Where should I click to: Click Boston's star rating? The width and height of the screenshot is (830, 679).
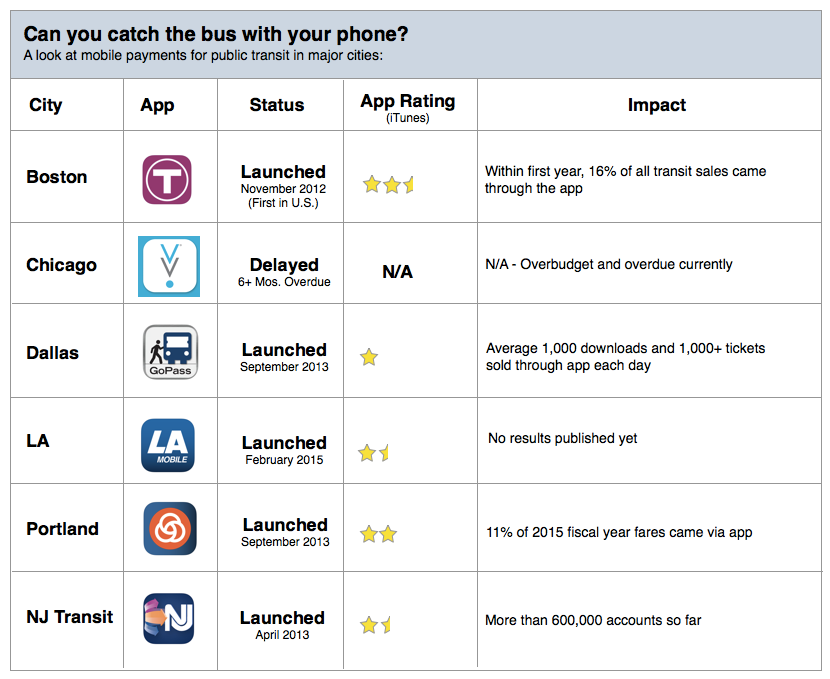tap(388, 184)
